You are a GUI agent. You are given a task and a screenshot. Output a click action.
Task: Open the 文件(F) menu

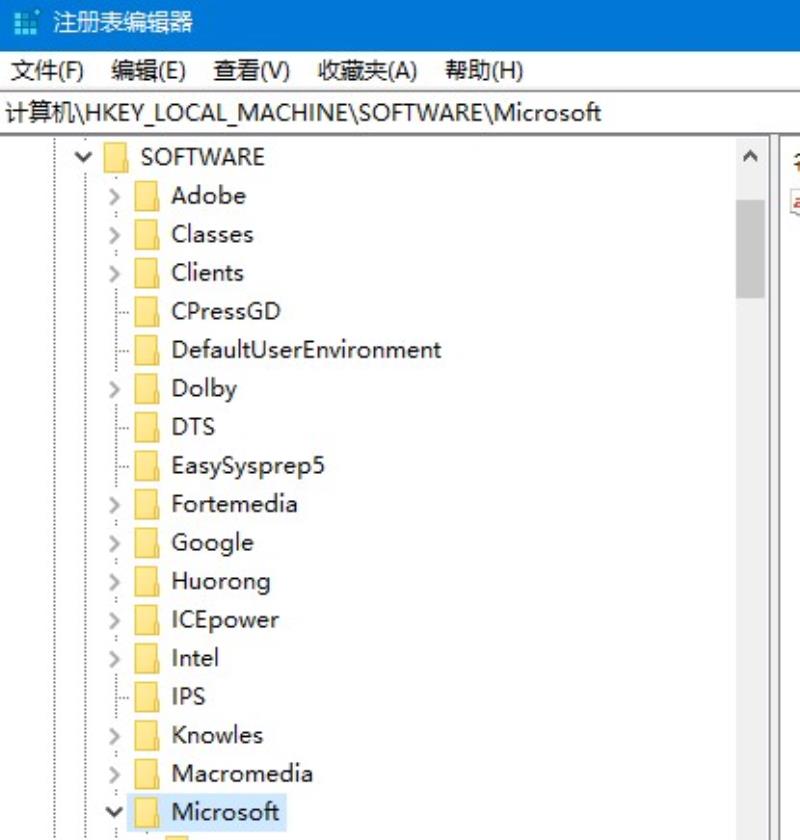(47, 71)
